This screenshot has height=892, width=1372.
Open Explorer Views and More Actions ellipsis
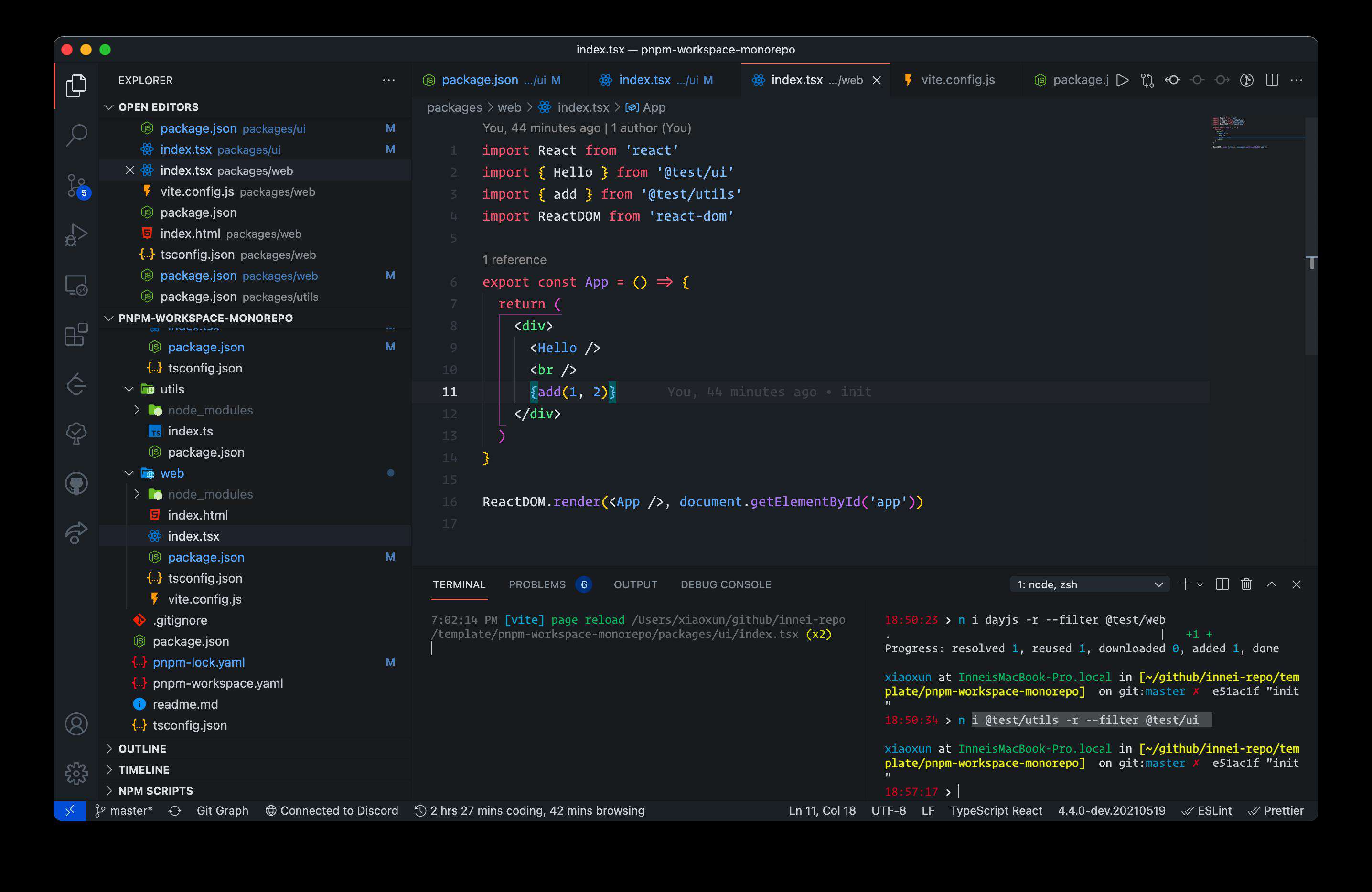click(x=388, y=80)
